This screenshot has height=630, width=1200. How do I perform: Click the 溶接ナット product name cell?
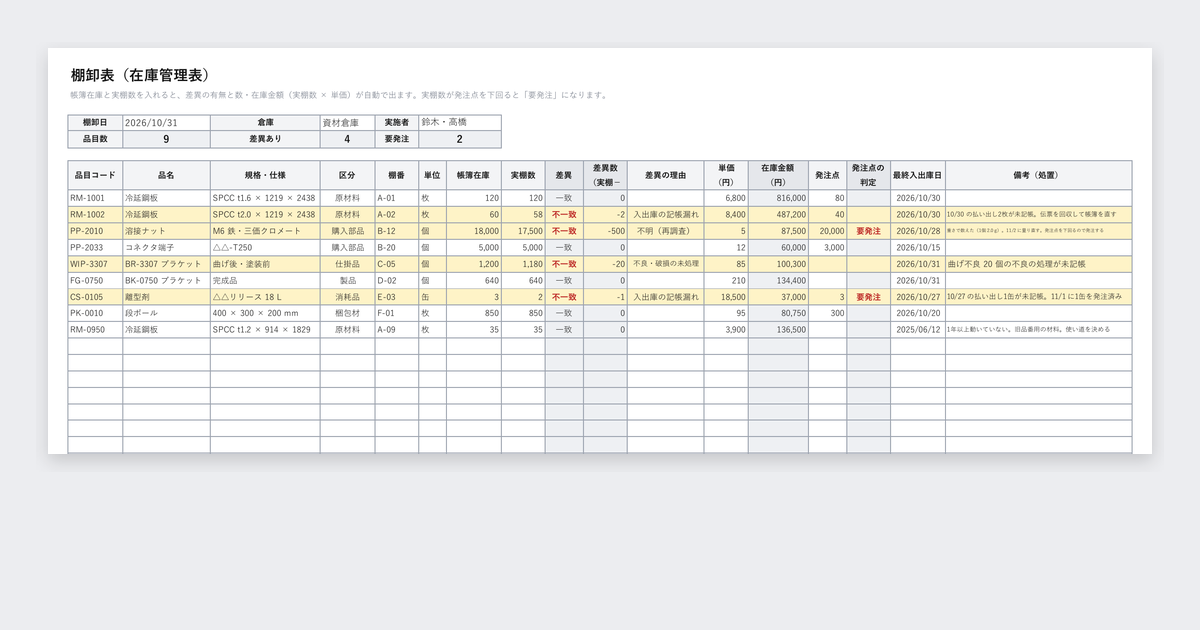166,231
